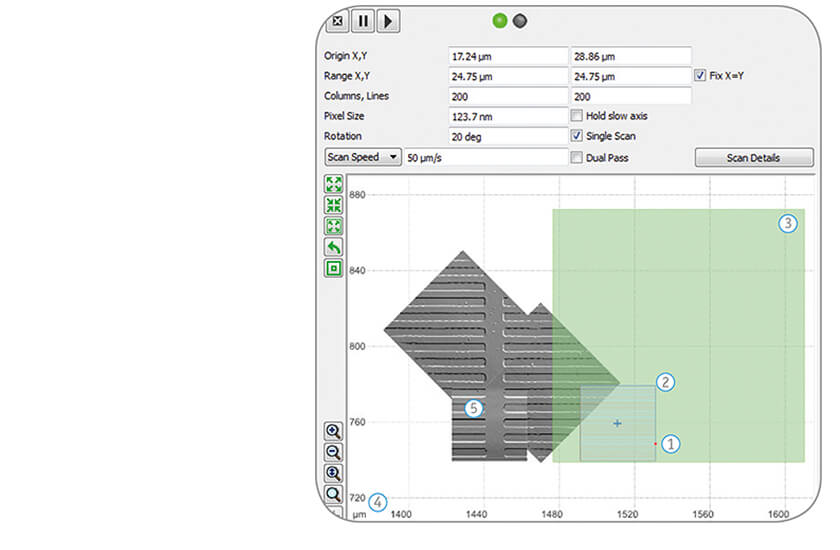This screenshot has height=550, width=840.
Task: Click the plain magnifier icon
Action: click(334, 494)
